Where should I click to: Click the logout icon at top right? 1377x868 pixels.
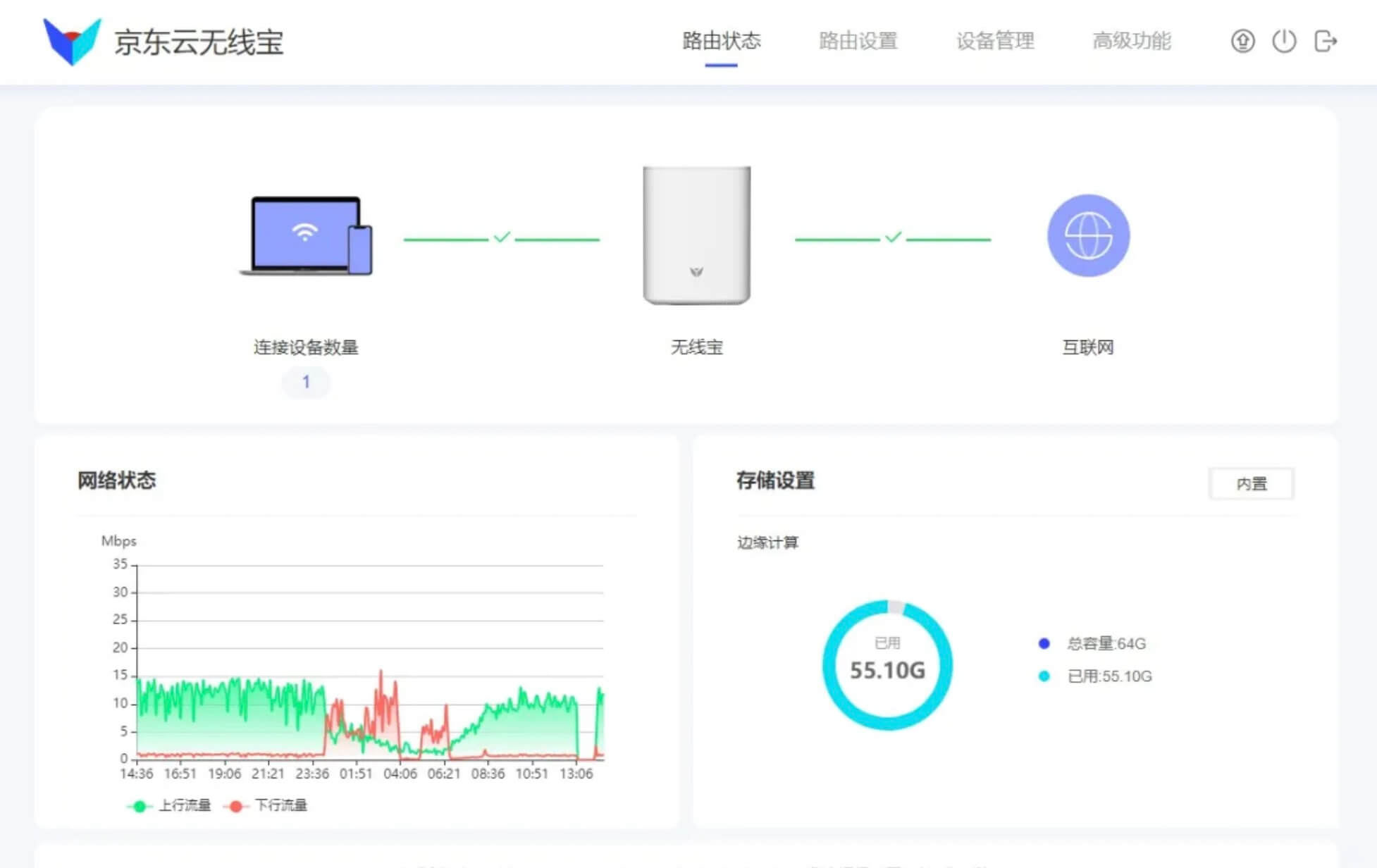pos(1326,42)
